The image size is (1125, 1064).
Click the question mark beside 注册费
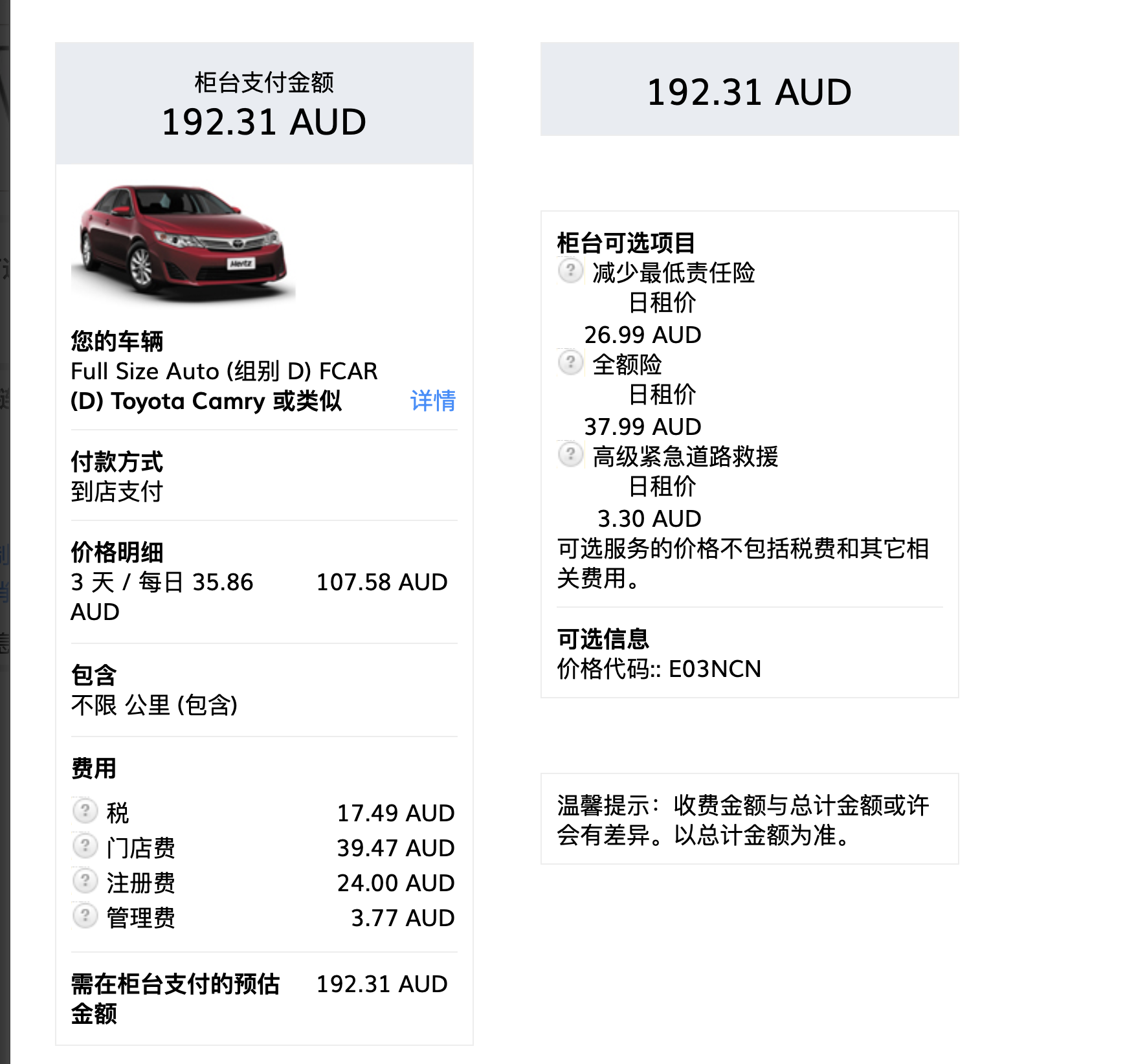[85, 880]
